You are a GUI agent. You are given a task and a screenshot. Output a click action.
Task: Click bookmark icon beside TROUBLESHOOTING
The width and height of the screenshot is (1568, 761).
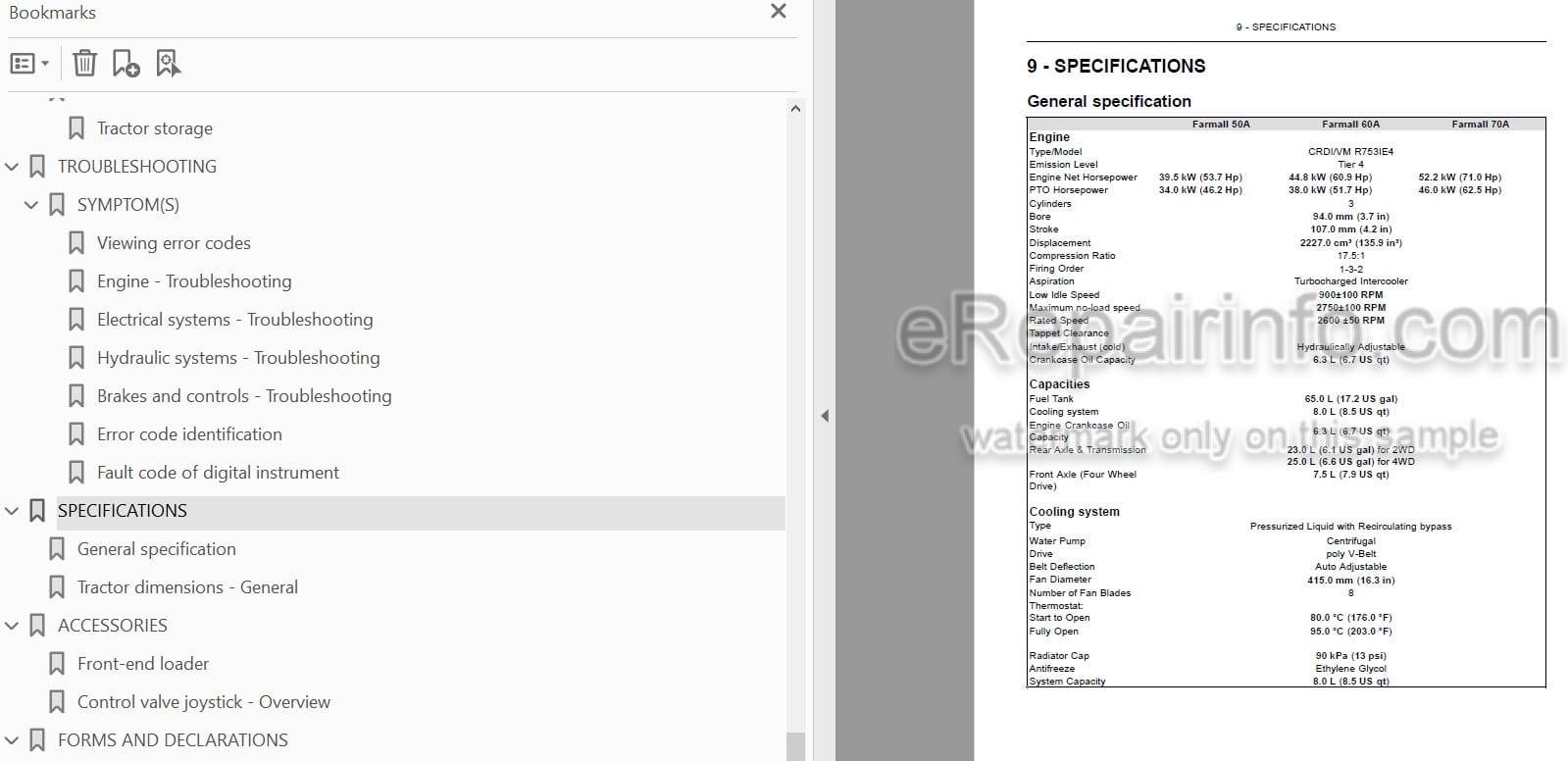click(x=37, y=167)
